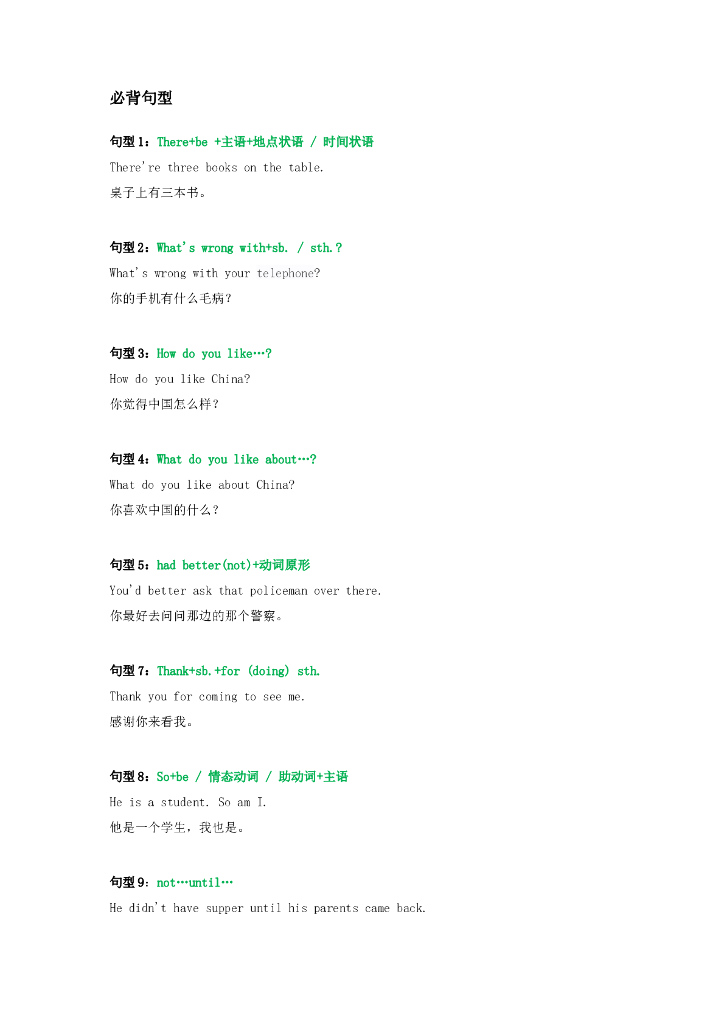Click the 句型8 So+be heading
The height and width of the screenshot is (1024, 724).
(x=228, y=777)
